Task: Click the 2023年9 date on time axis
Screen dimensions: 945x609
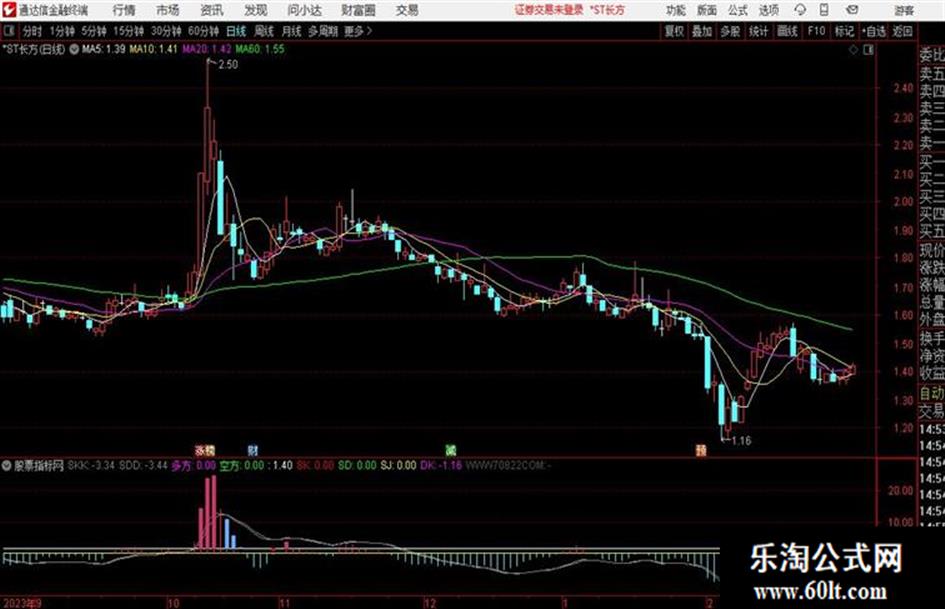Action: [22, 603]
